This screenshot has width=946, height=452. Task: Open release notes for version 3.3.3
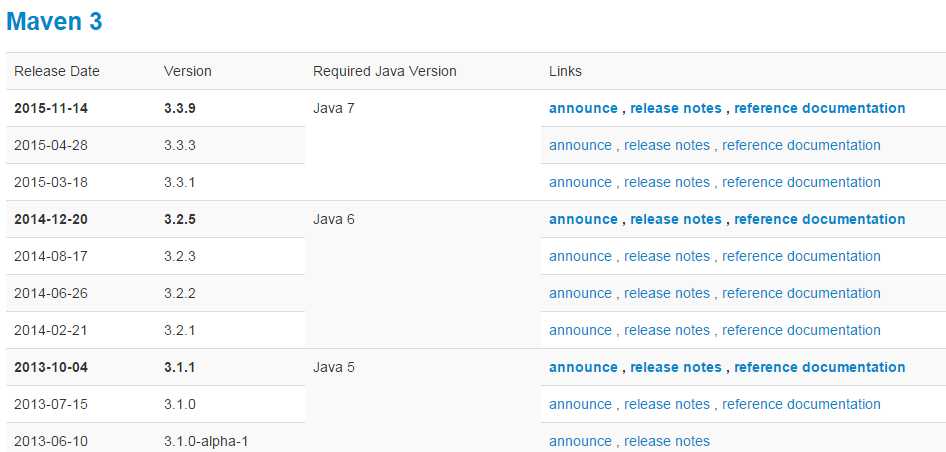click(x=667, y=145)
